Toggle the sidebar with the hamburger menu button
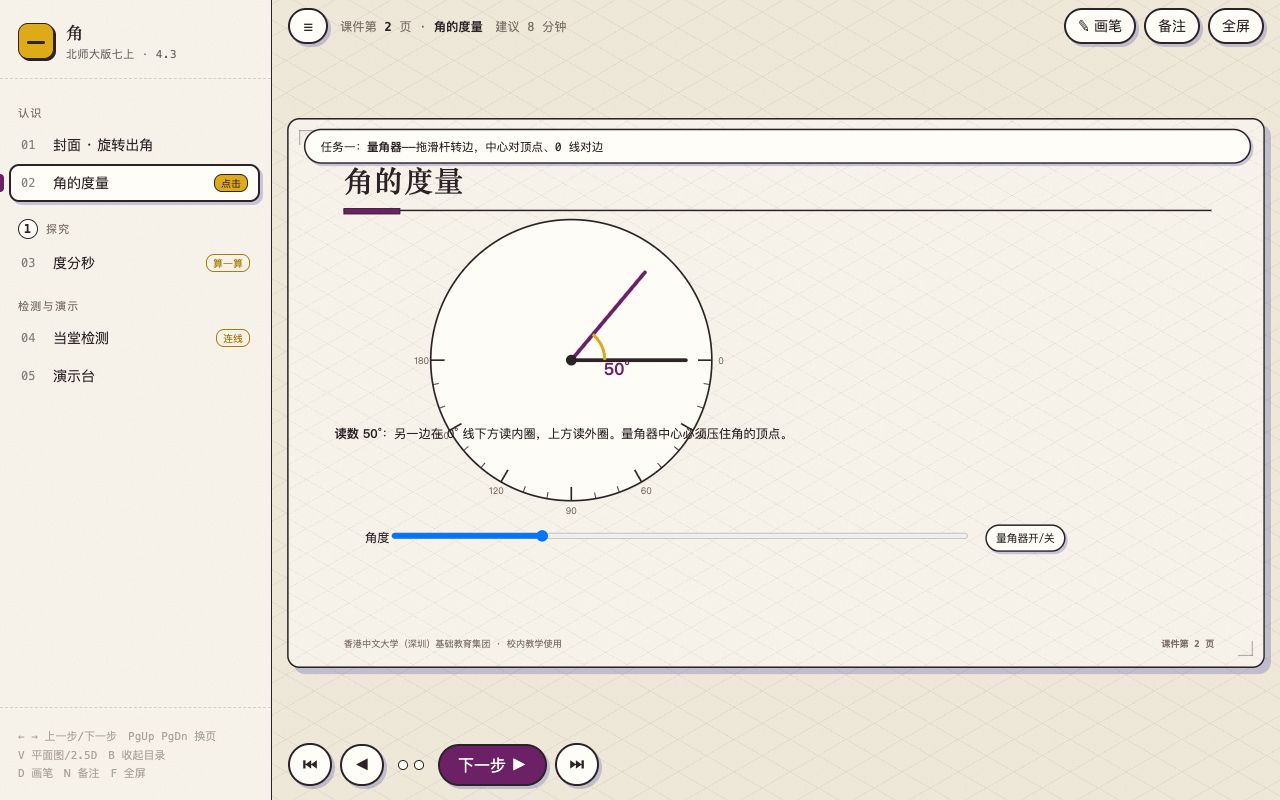 [308, 26]
